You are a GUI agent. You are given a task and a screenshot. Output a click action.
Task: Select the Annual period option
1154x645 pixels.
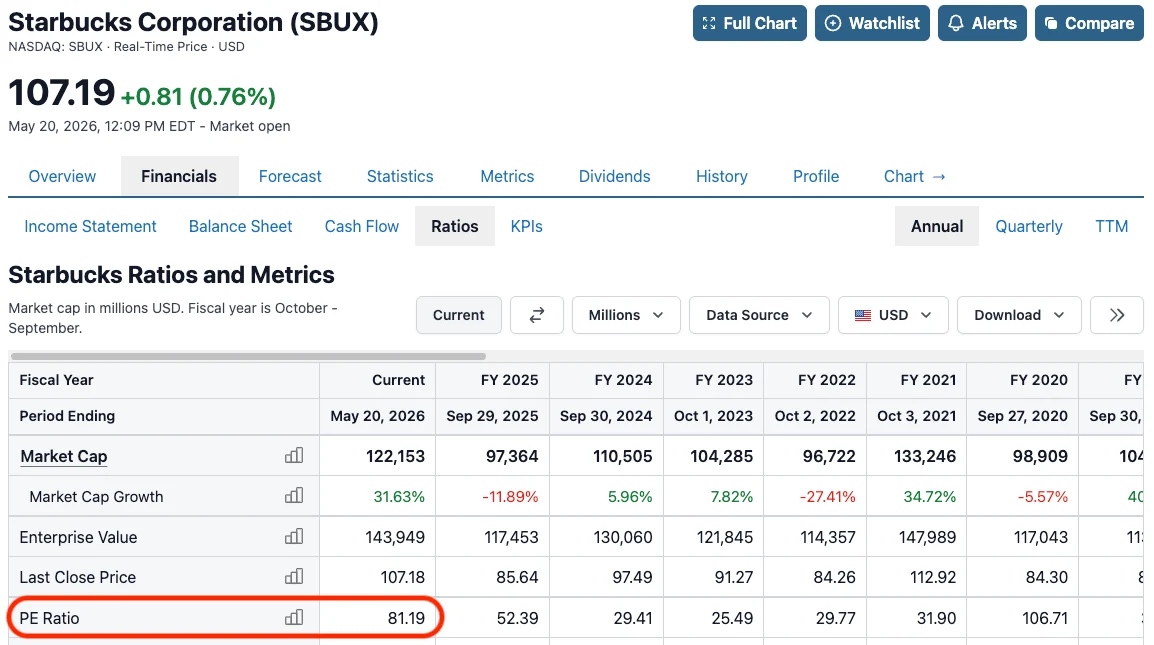pyautogui.click(x=936, y=227)
